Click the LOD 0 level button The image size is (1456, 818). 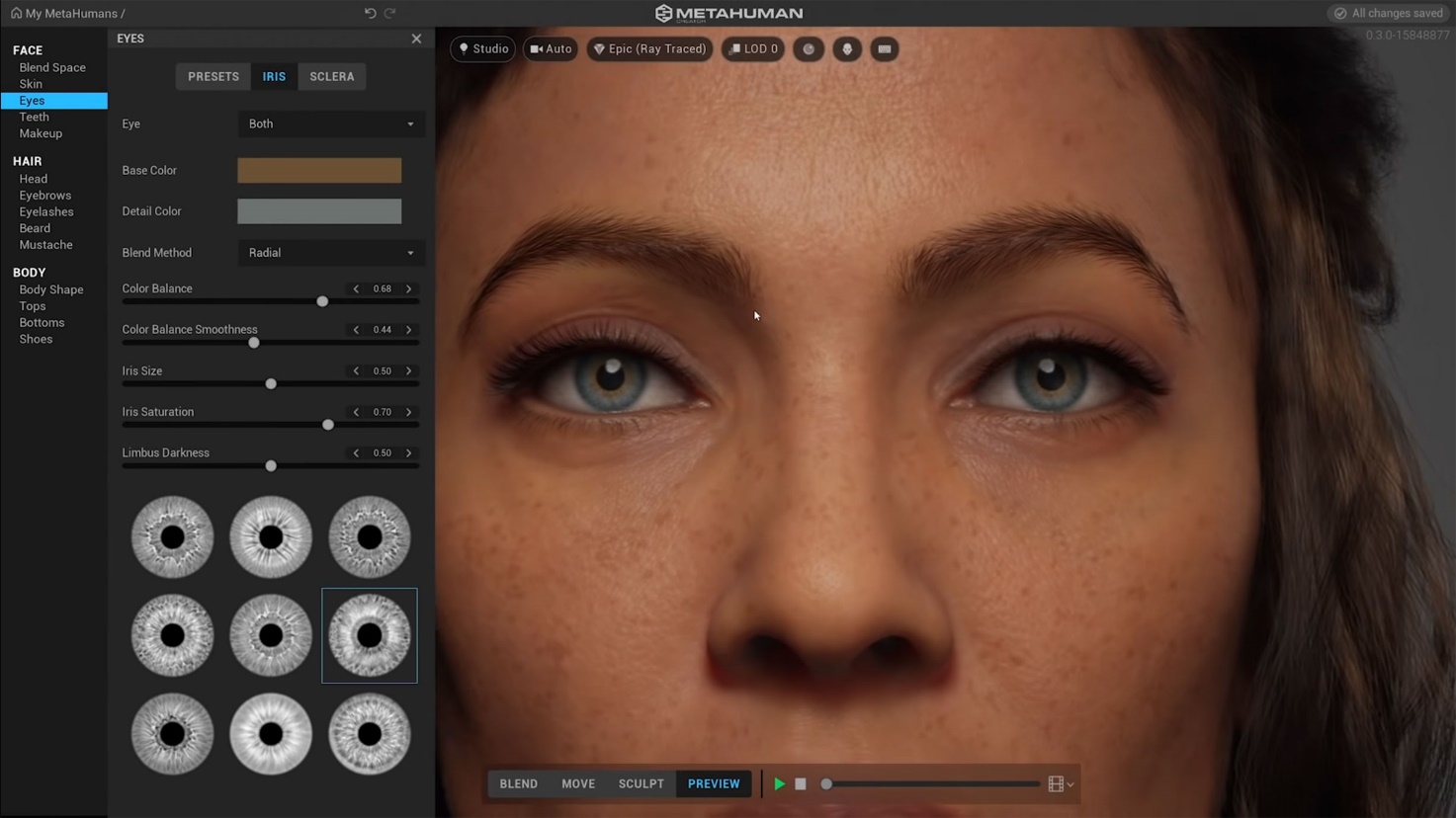tap(753, 48)
